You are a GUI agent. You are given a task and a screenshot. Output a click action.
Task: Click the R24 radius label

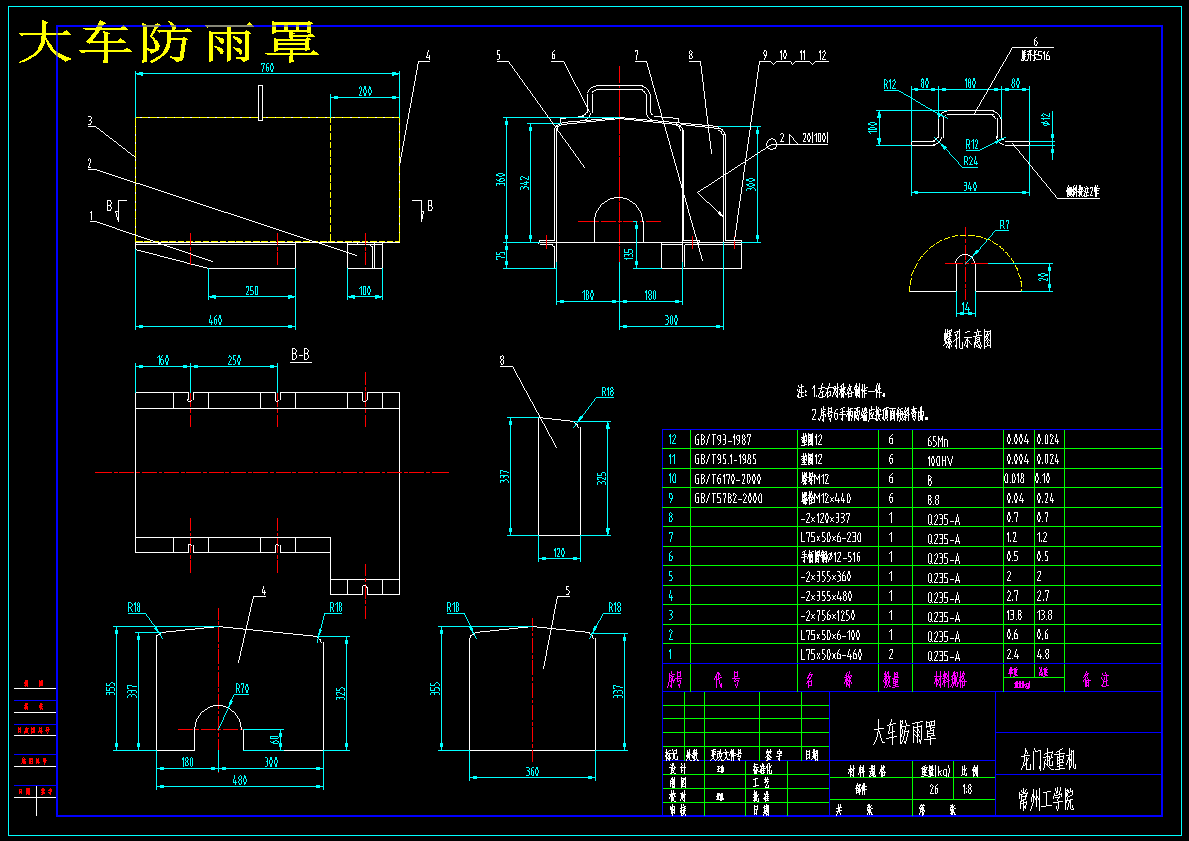click(970, 162)
